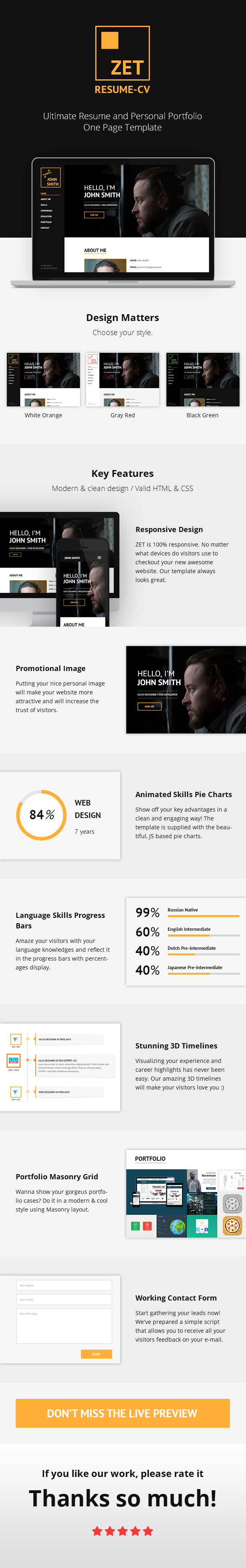The width and height of the screenshot is (246, 1568).
Task: Click the first red rating star
Action: (x=96, y=1530)
